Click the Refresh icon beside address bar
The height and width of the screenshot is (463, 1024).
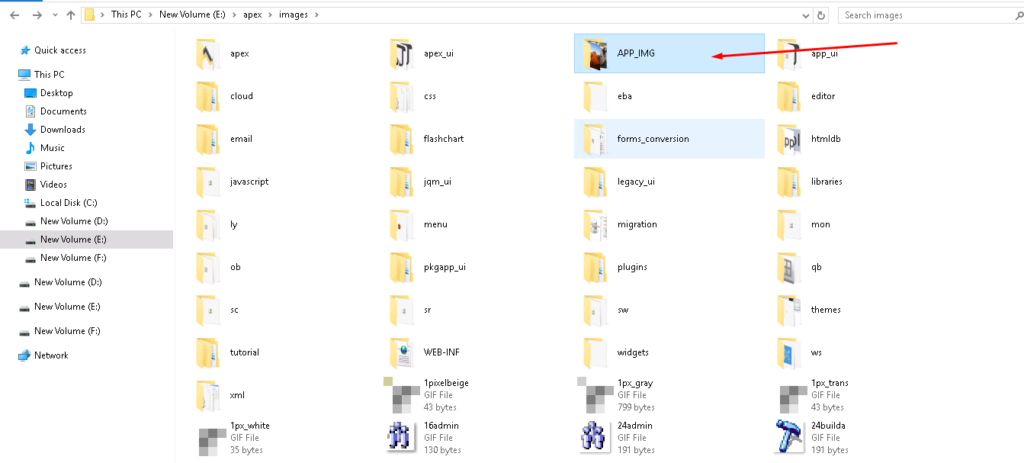[821, 15]
